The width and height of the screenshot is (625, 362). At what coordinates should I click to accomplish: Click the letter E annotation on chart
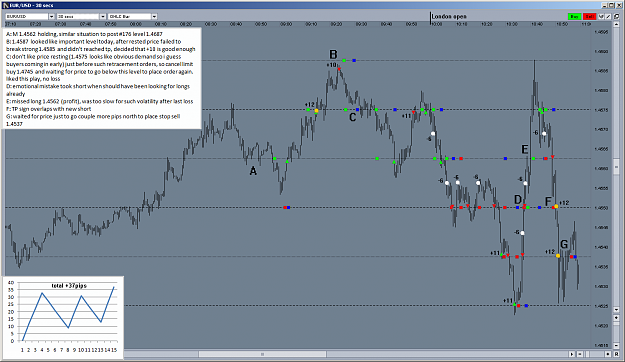525,150
